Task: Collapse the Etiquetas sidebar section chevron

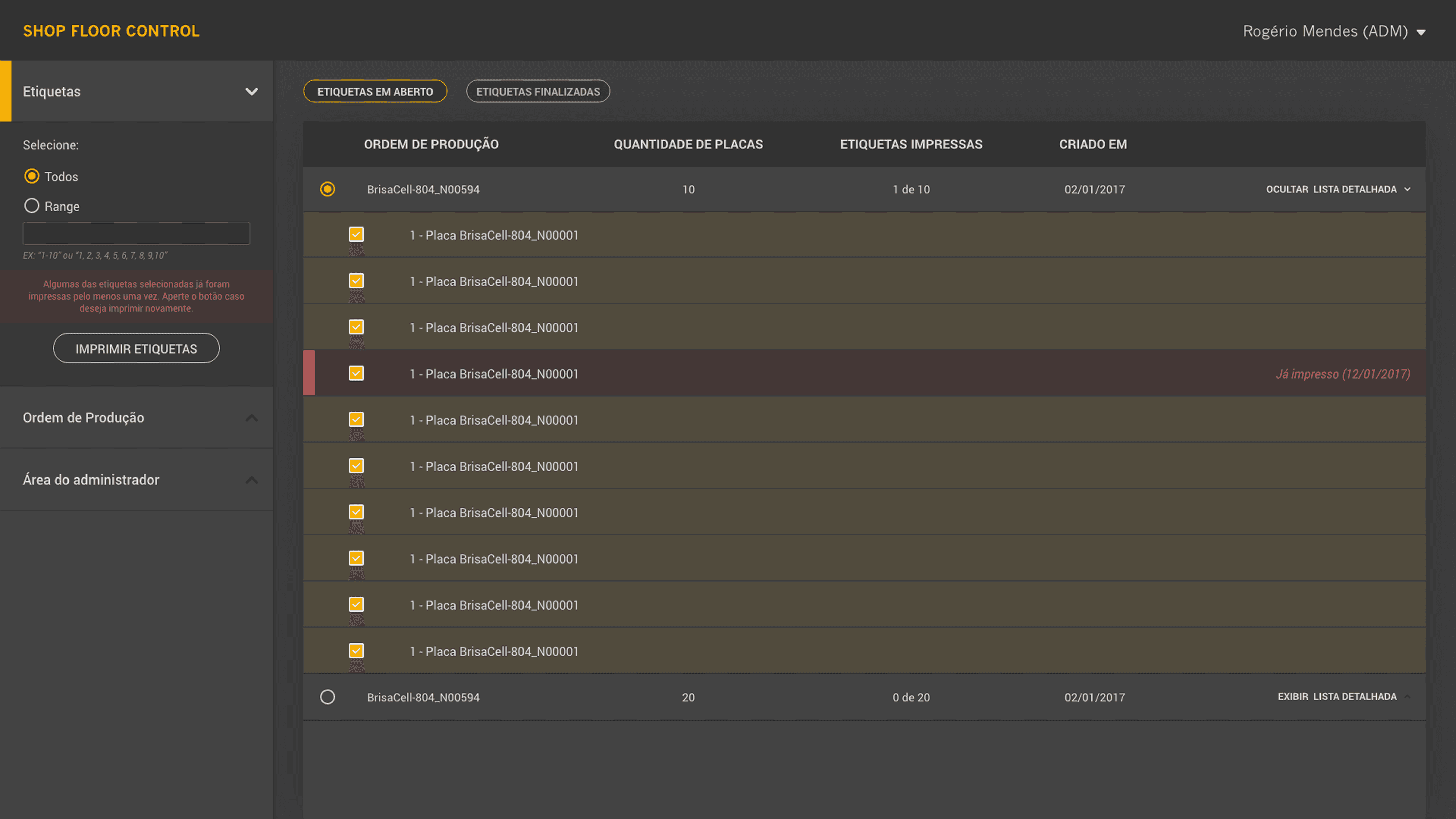Action: click(252, 92)
